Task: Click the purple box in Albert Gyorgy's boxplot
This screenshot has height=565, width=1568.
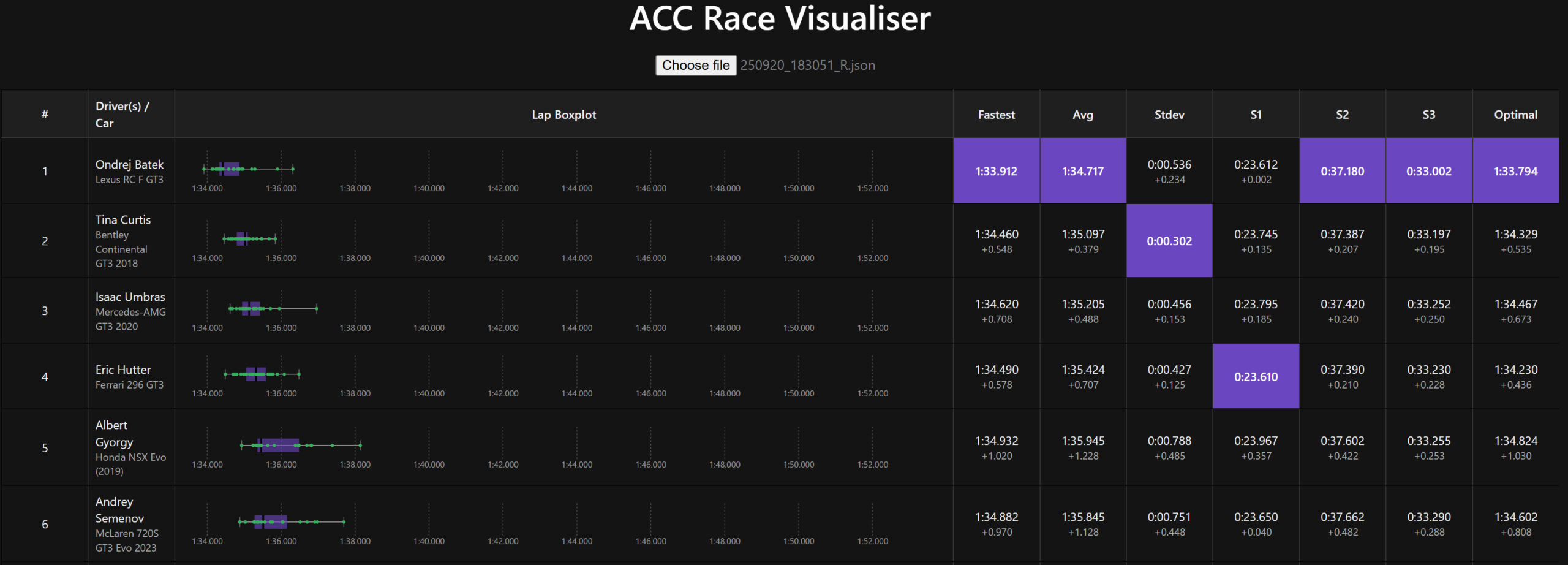Action: tap(281, 445)
